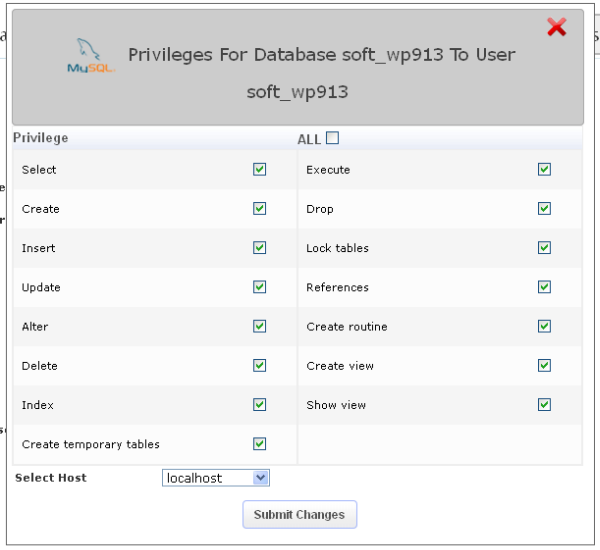Viewport: 600px width, 550px height.
Task: Disable the Delete privilege checkbox
Action: (259, 365)
